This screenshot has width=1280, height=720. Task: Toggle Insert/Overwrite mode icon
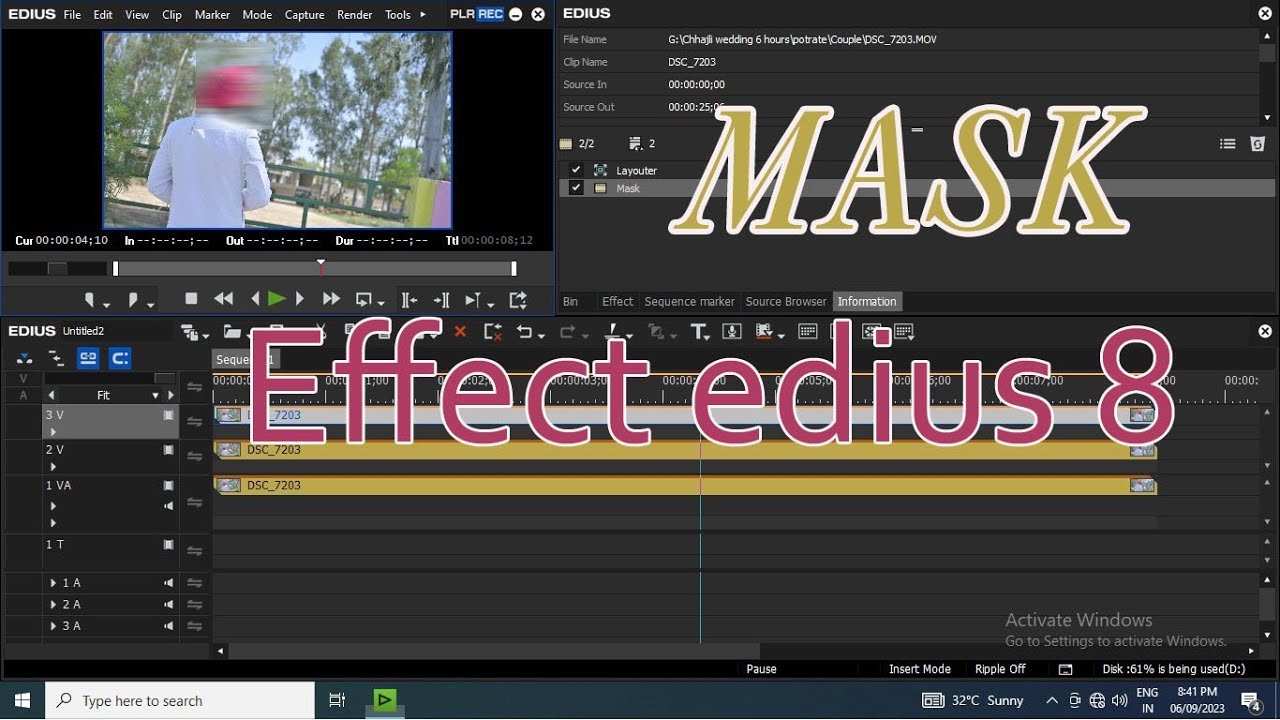tap(25, 358)
